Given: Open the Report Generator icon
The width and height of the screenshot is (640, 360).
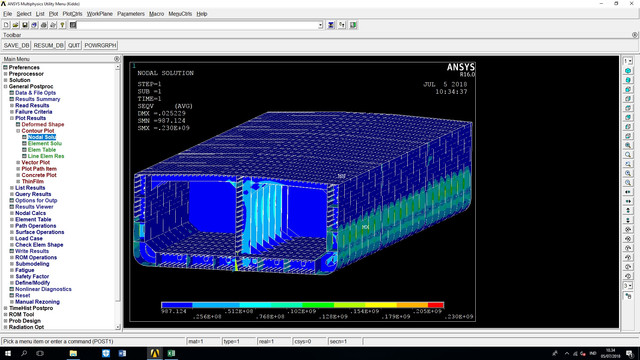Looking at the screenshot, I should [x=53, y=25].
